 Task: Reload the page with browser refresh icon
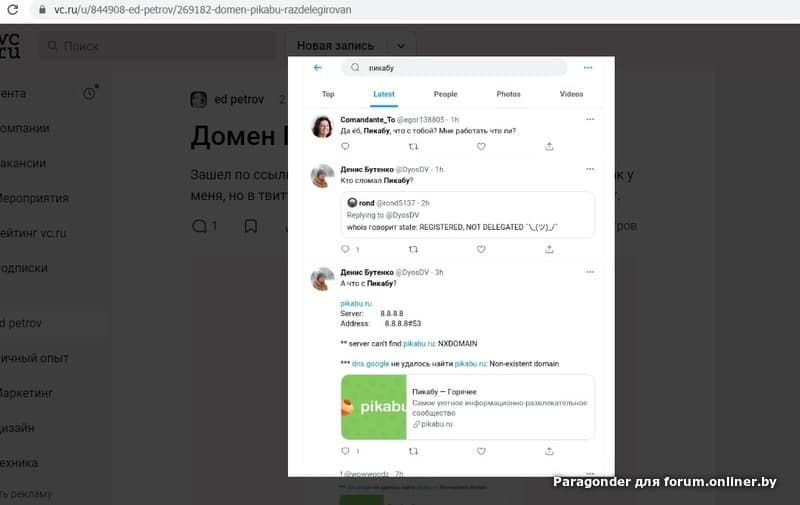[x=13, y=9]
